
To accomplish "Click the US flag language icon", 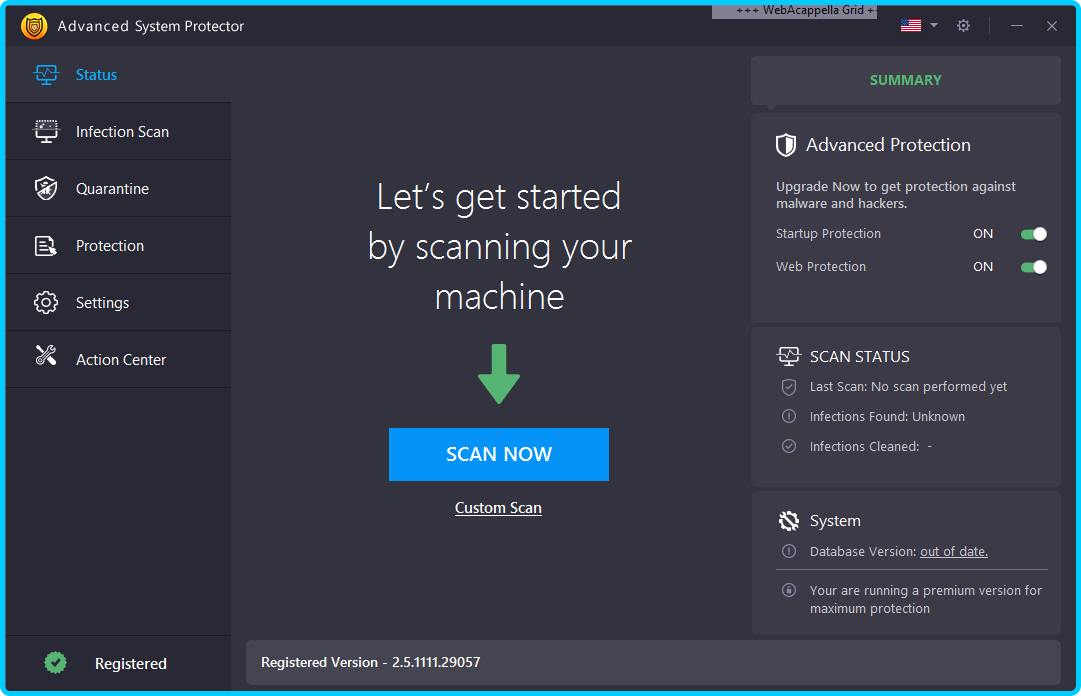I will pyautogui.click(x=911, y=25).
